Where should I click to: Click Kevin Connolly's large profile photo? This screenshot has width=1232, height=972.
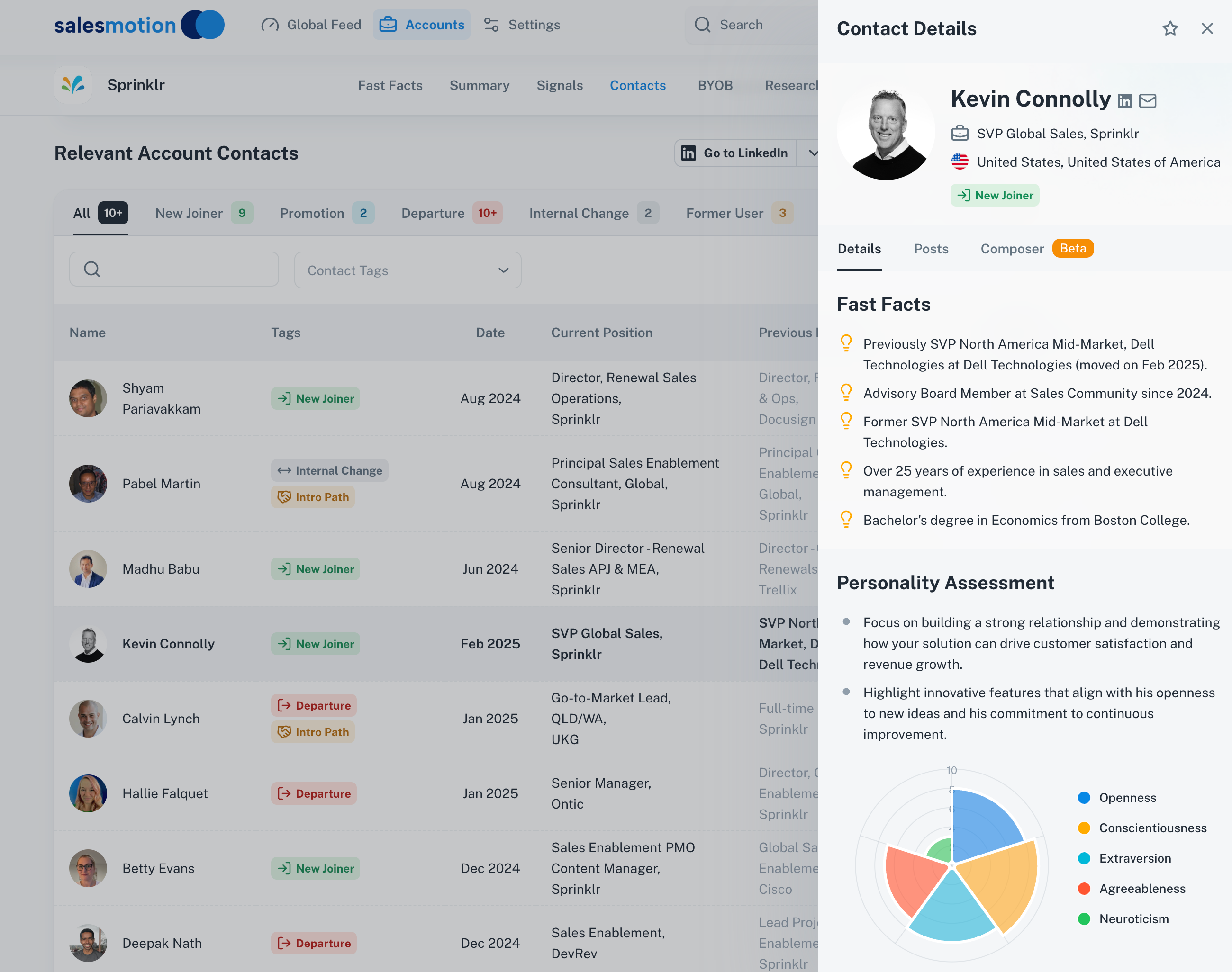pos(886,131)
